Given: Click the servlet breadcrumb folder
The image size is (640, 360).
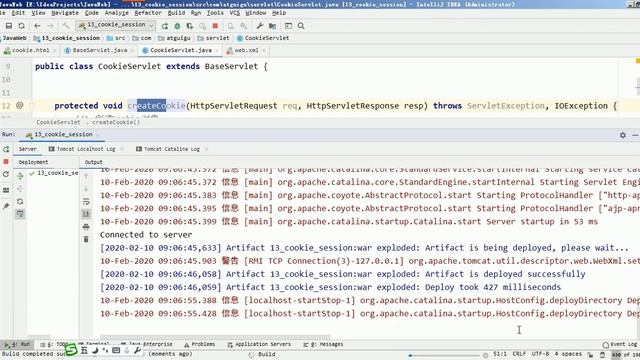Looking at the screenshot, I should (x=213, y=38).
